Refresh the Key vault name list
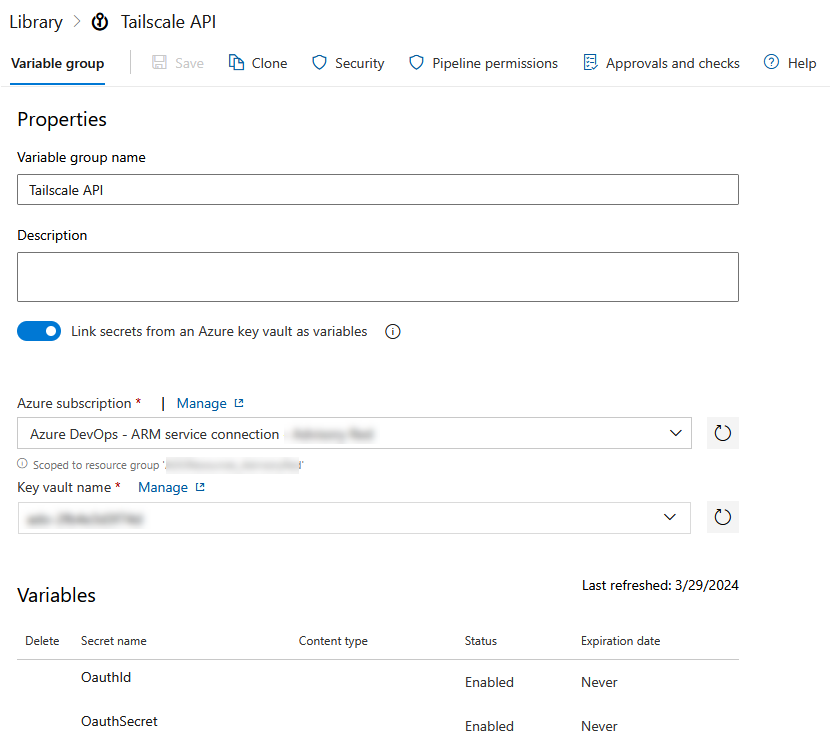The image size is (830, 747). click(x=723, y=517)
